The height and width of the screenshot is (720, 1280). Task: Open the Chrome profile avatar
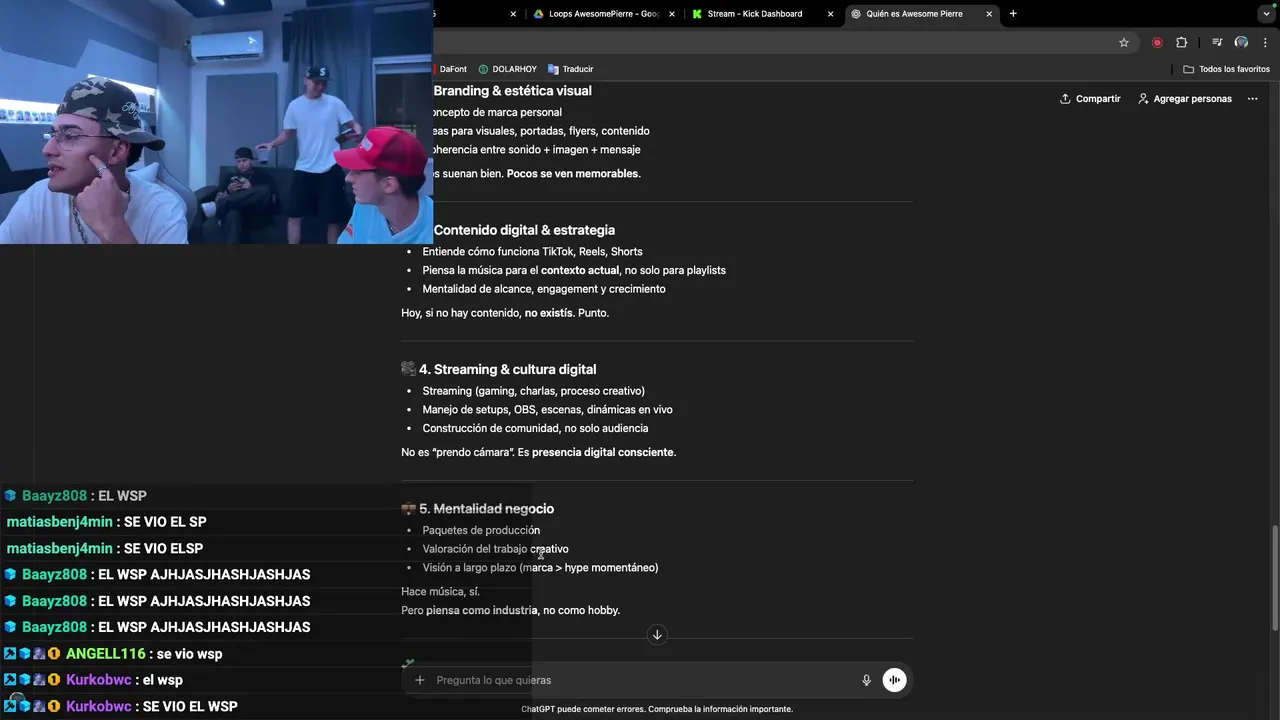coord(1241,42)
